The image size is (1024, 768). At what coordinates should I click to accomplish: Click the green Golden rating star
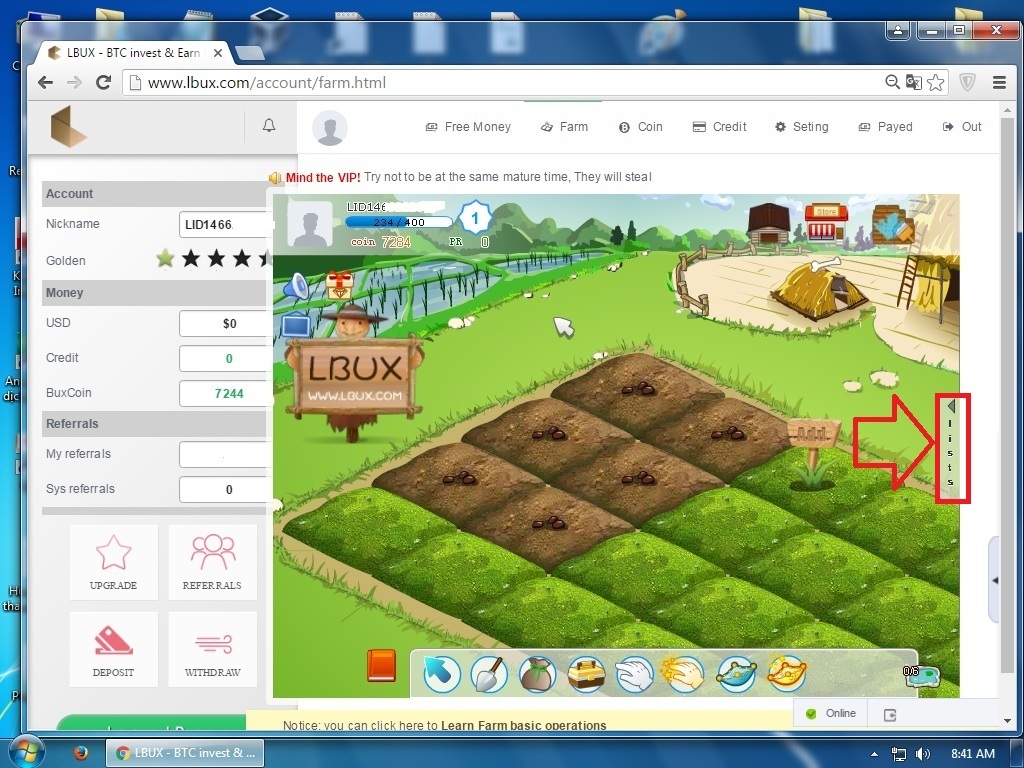tap(165, 259)
